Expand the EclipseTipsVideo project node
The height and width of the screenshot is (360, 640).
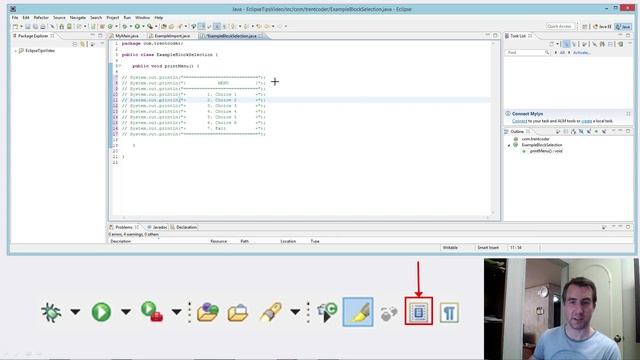coord(16,51)
